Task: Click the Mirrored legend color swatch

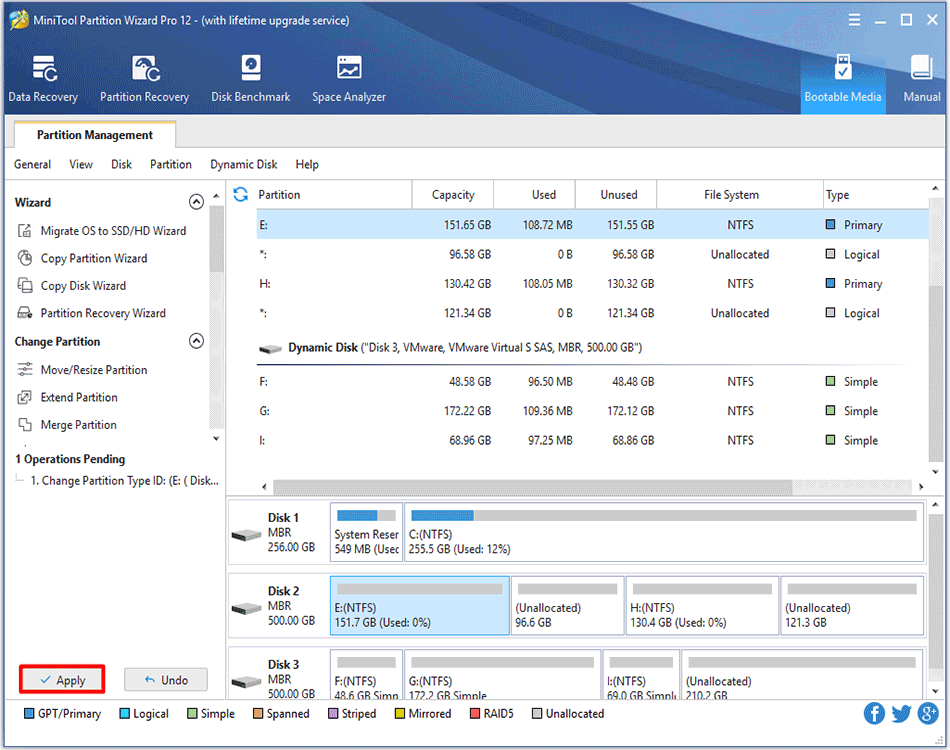Action: tap(399, 714)
